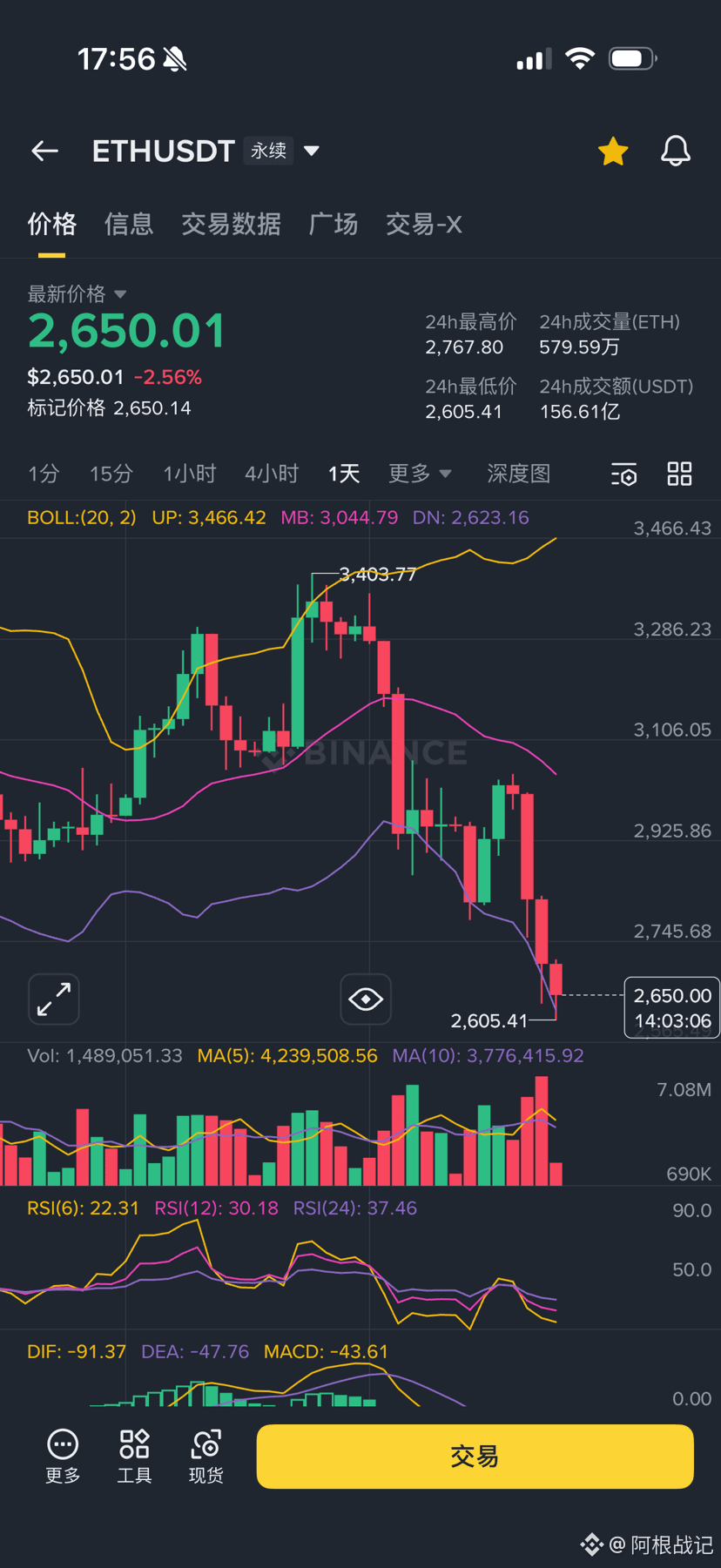
Task: Tap the back arrow icon
Action: [45, 151]
